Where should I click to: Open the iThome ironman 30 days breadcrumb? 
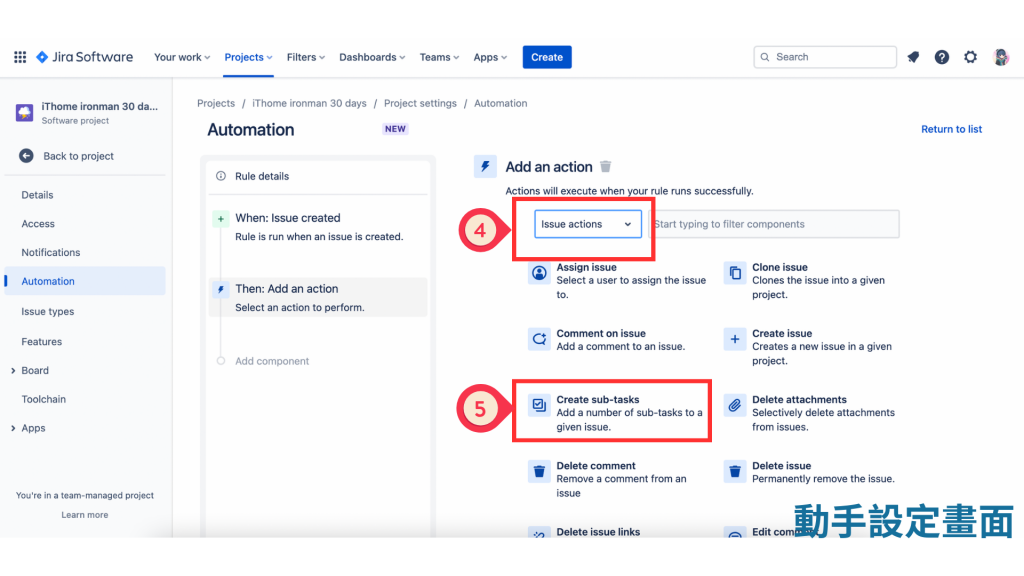[309, 104]
